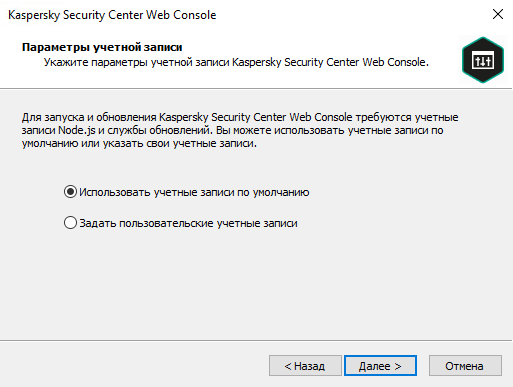Click the window title "Kaspersky Security Center Web Console"
Screen dimensions: 513x387
click(112, 15)
